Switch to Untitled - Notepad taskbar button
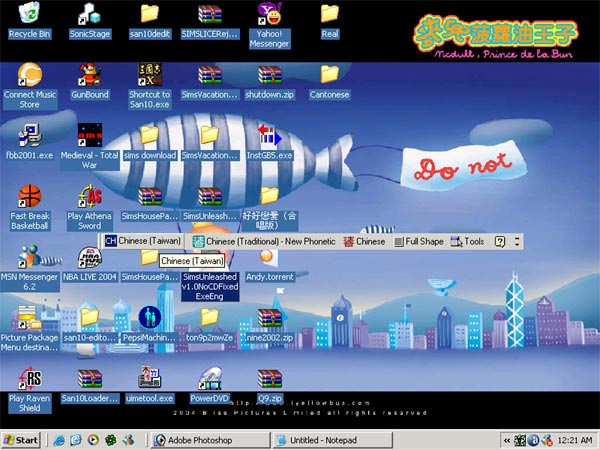Image resolution: width=600 pixels, height=450 pixels. pyautogui.click(x=332, y=440)
